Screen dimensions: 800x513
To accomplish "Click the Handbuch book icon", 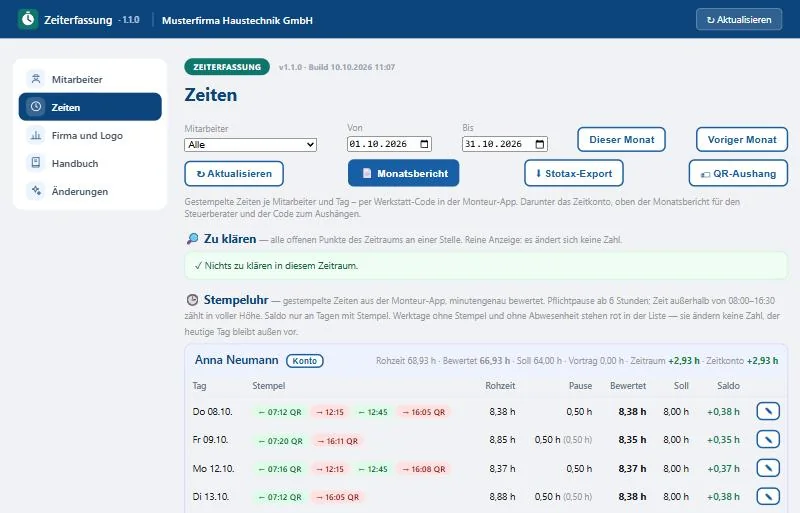I will (x=36, y=163).
